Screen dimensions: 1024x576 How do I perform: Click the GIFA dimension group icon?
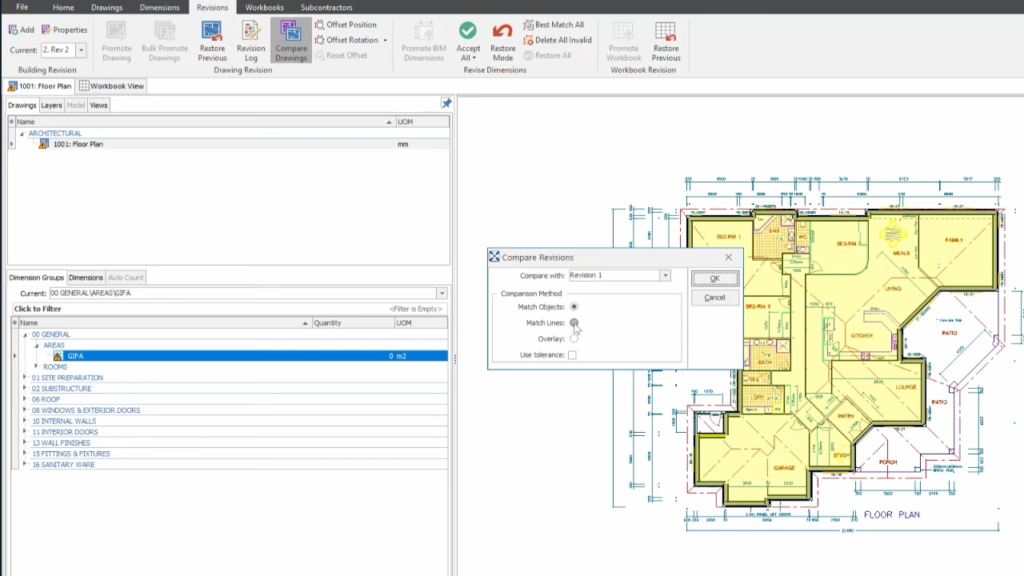coord(57,356)
